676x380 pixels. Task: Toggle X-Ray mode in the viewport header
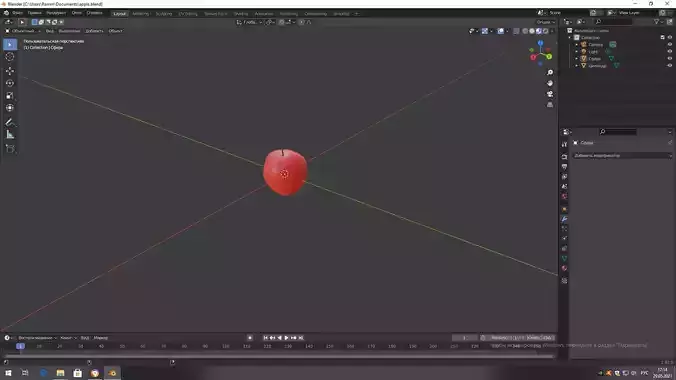pos(516,31)
